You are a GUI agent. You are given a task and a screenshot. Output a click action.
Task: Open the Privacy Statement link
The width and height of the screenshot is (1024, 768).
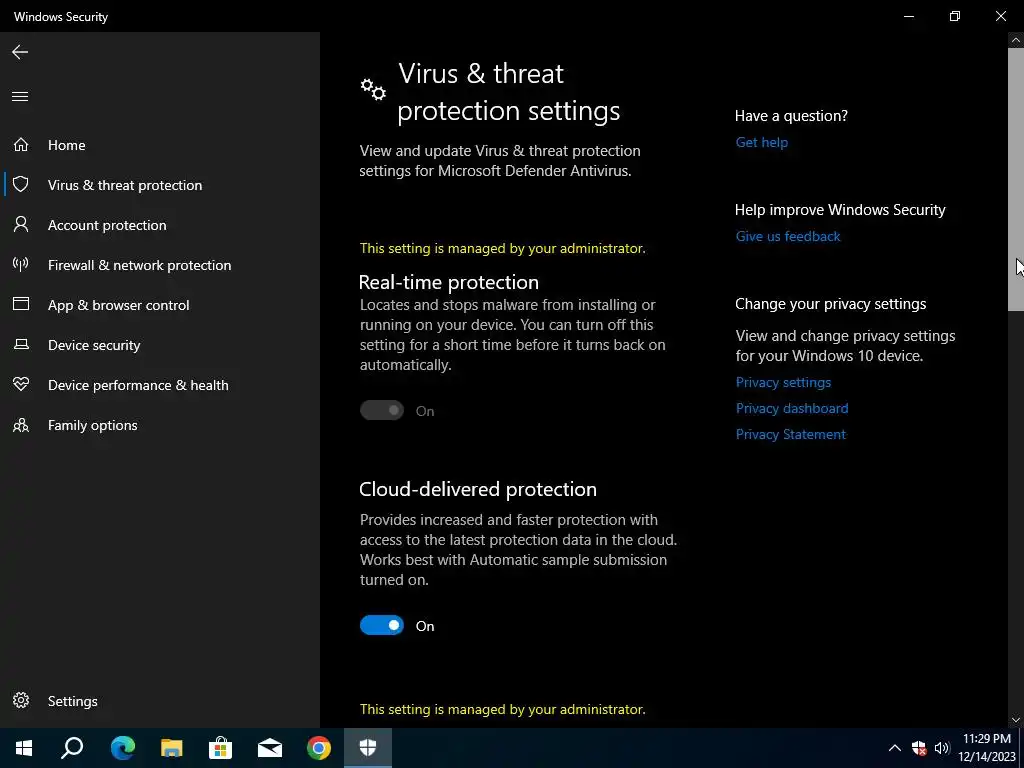click(790, 434)
